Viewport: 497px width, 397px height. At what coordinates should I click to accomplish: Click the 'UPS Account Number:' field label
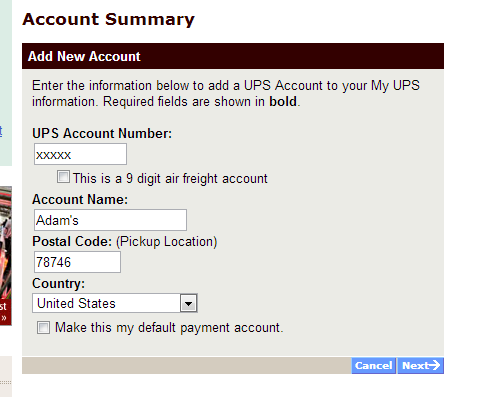pyautogui.click(x=102, y=133)
